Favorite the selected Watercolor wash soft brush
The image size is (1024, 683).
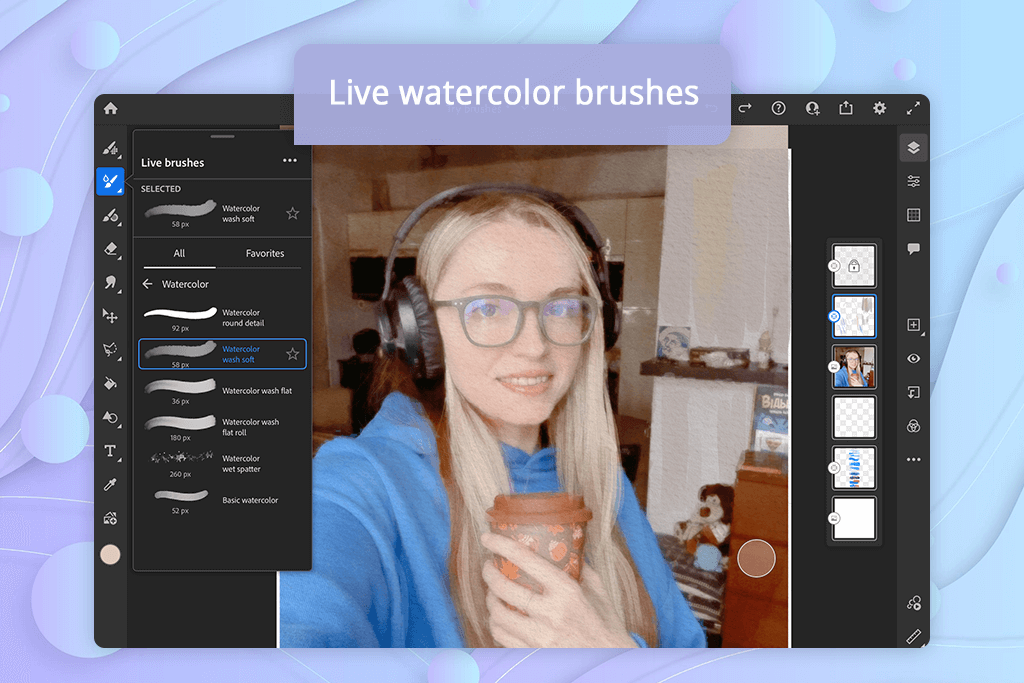pyautogui.click(x=293, y=214)
